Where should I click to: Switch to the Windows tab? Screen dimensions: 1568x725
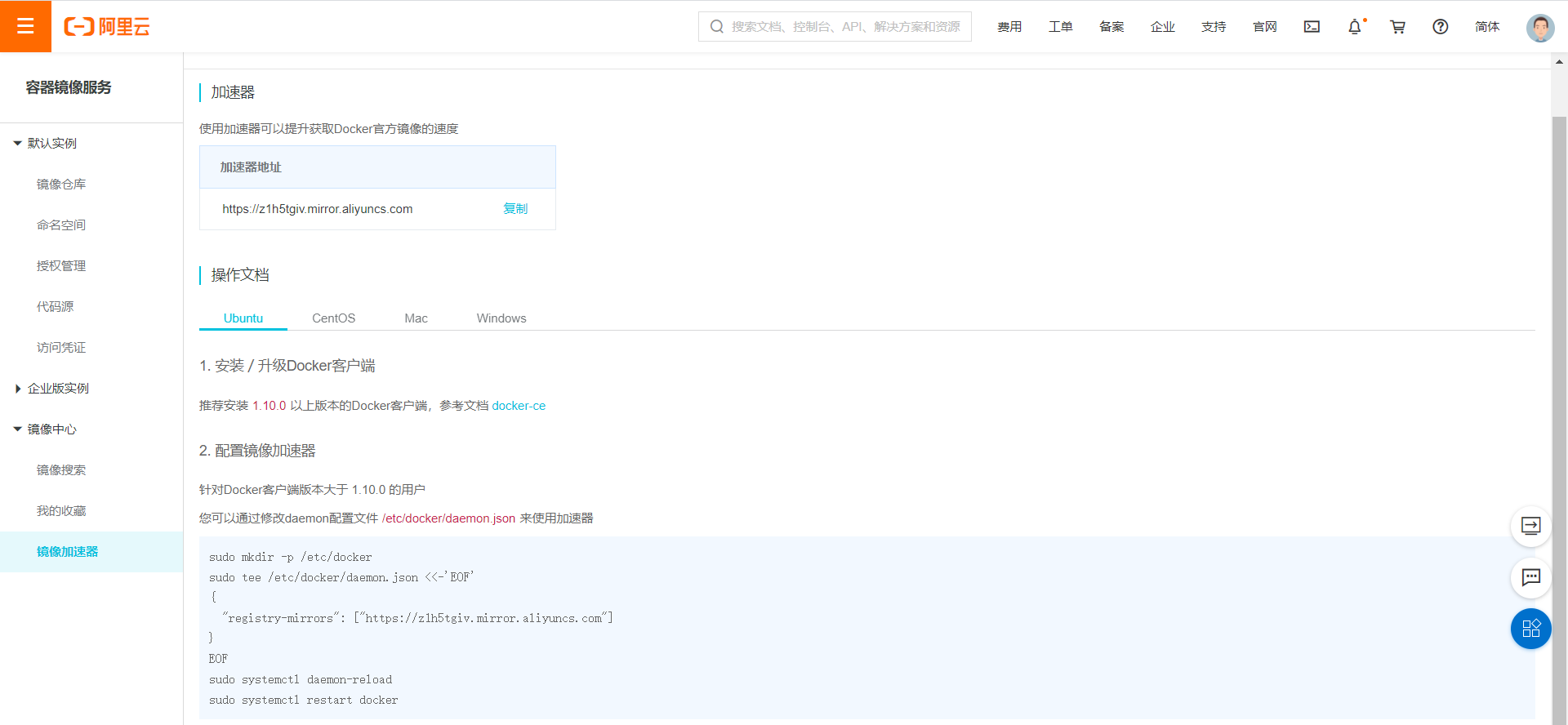[x=501, y=318]
